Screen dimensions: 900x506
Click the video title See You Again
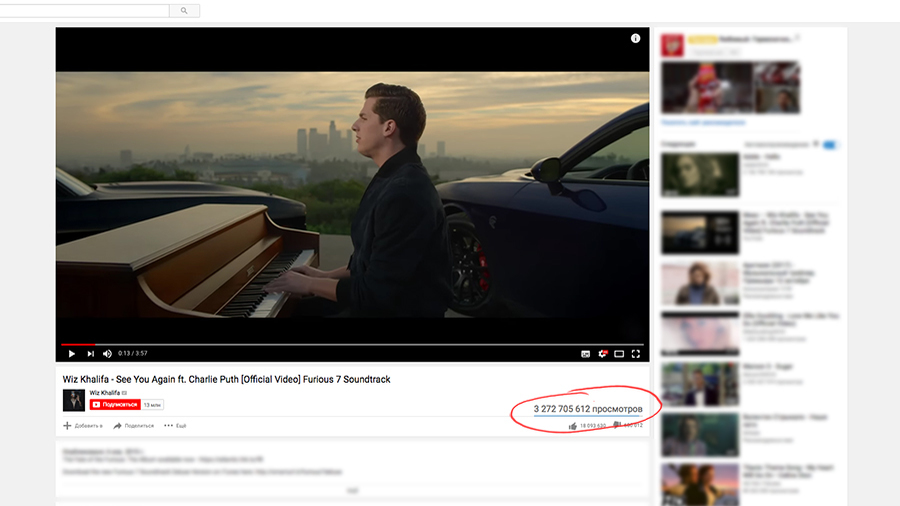(226, 379)
